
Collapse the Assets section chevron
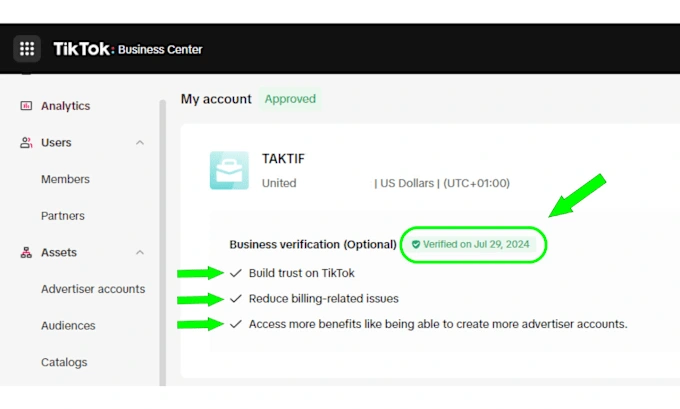tap(140, 253)
